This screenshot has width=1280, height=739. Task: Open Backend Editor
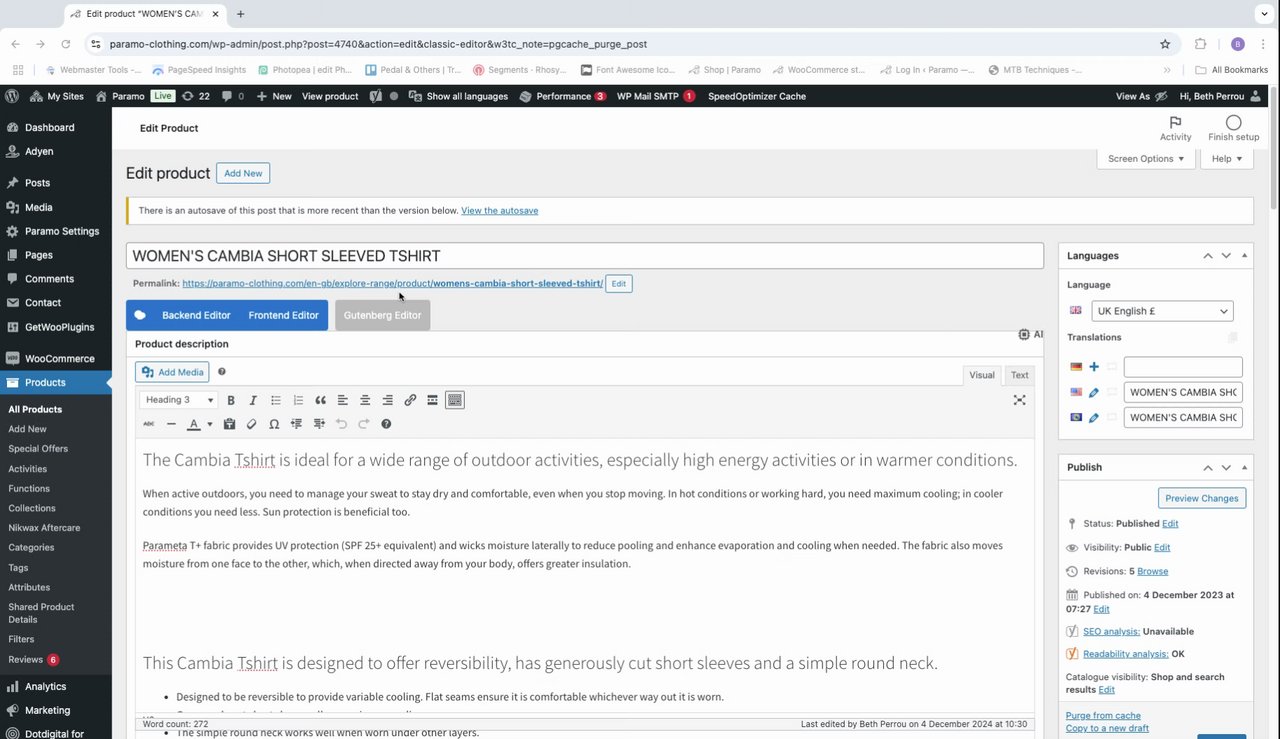coord(196,315)
